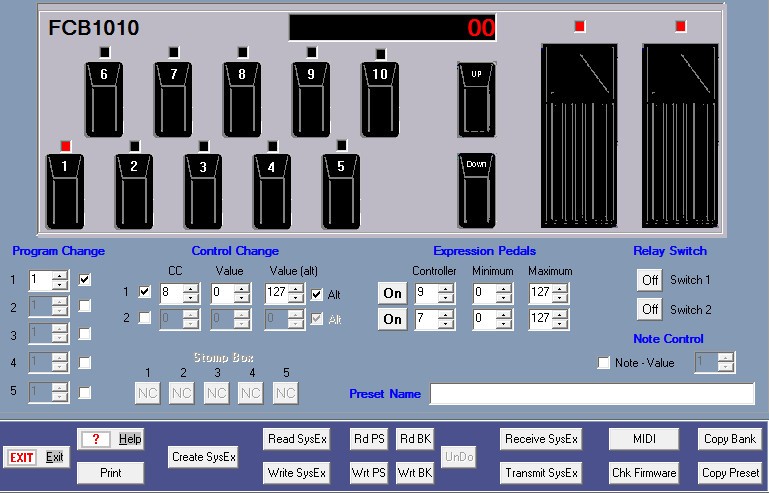769x493 pixels.
Task: Enable Program Change 2 checkbox
Action: [85, 306]
